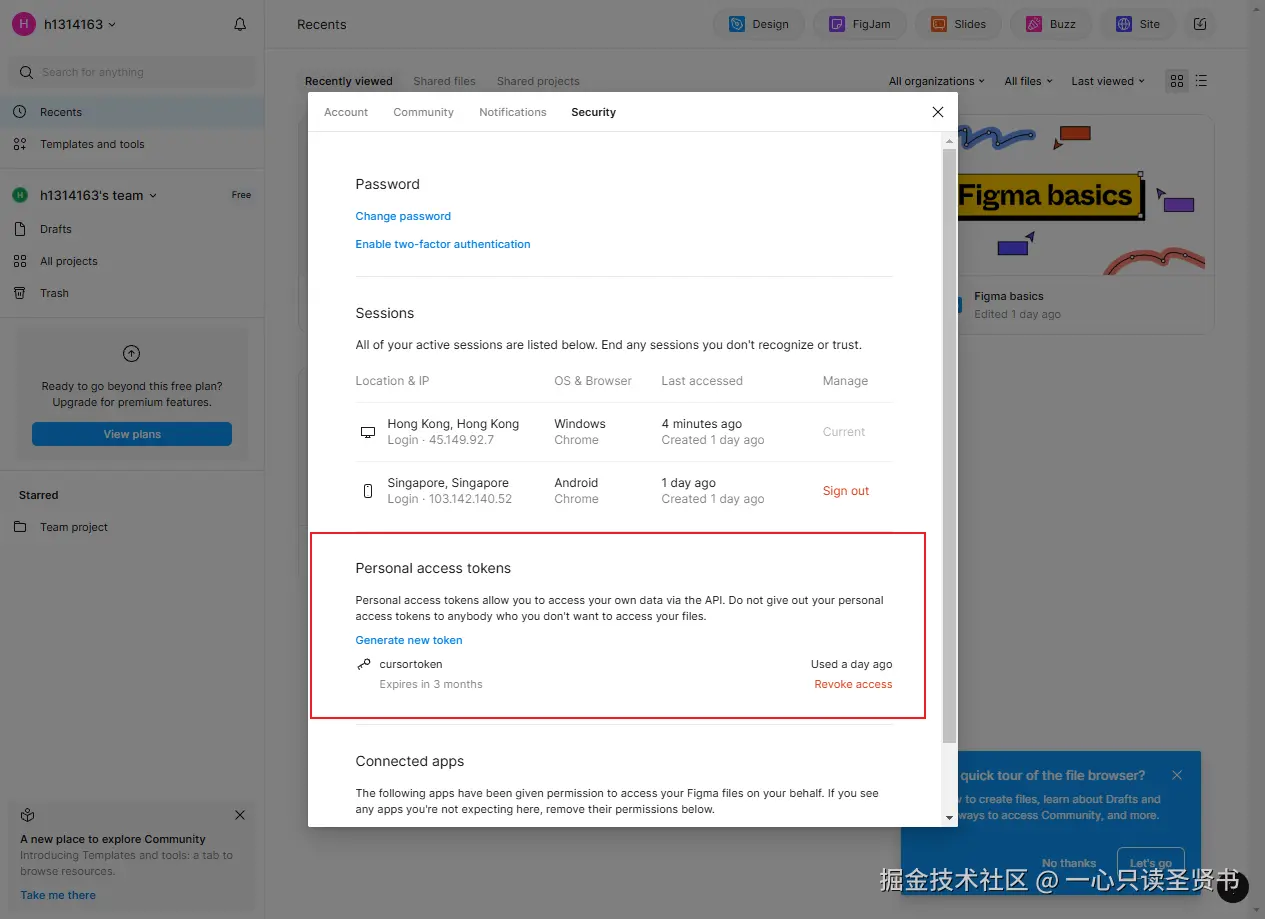Click the import file icon button

[1201, 24]
